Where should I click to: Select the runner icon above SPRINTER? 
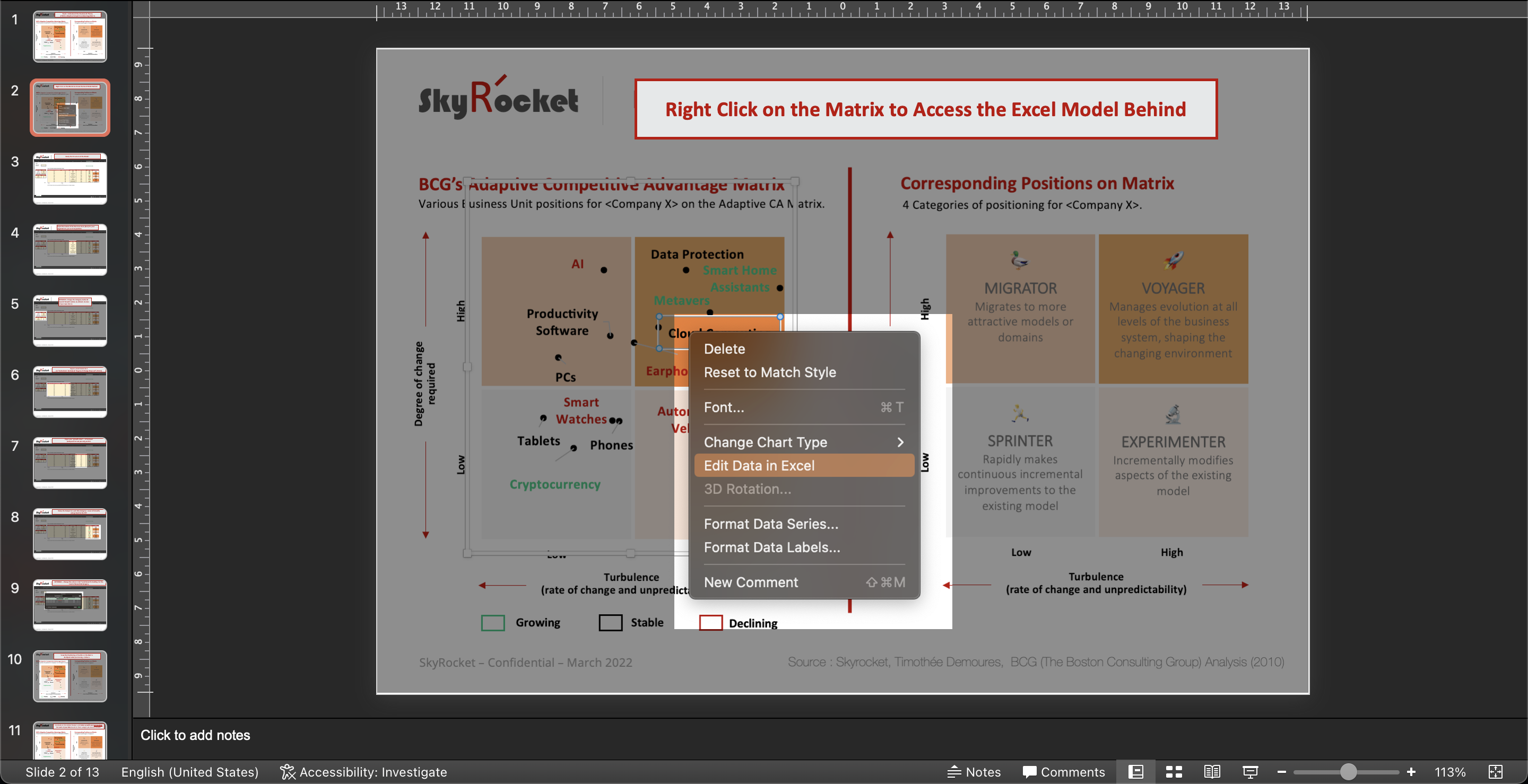coord(1020,413)
